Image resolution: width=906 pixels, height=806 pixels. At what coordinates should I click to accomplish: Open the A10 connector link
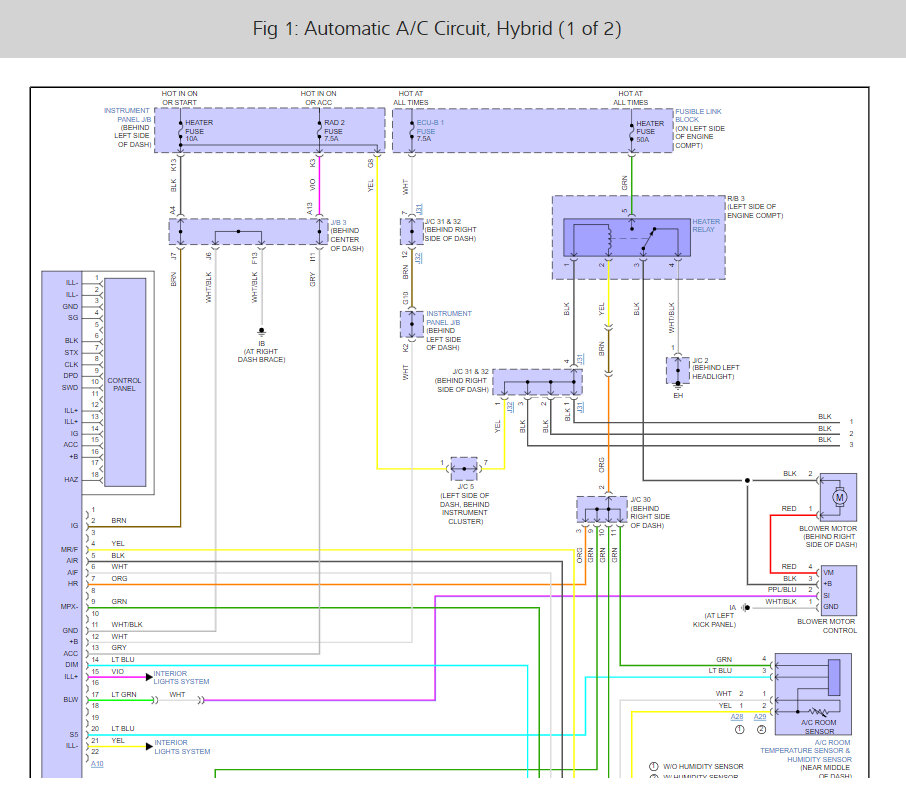pos(97,764)
